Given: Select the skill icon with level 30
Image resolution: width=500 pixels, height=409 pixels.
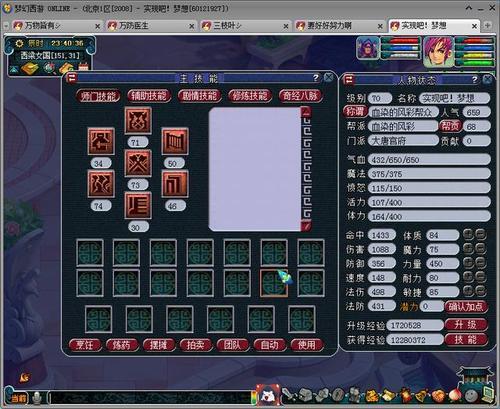Looking at the screenshot, I should (x=138, y=205).
